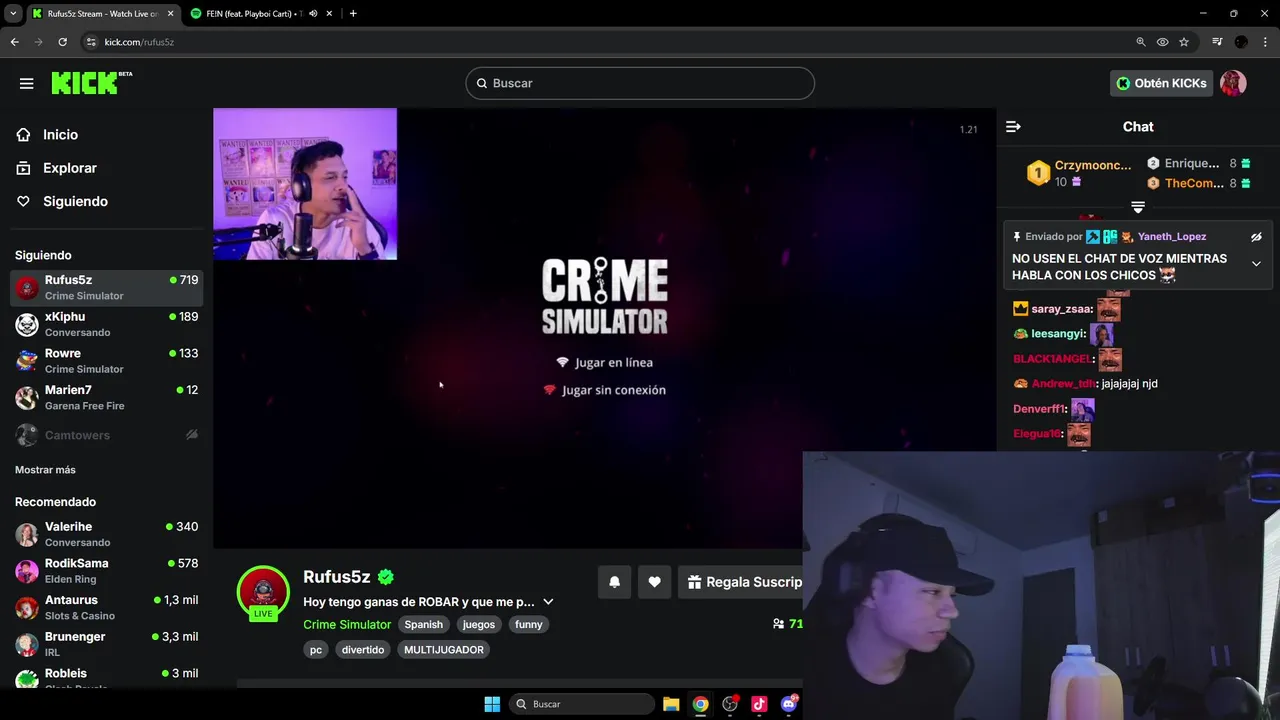Click the Buscar search field on Kick
This screenshot has height=720, width=1280.
coord(640,83)
